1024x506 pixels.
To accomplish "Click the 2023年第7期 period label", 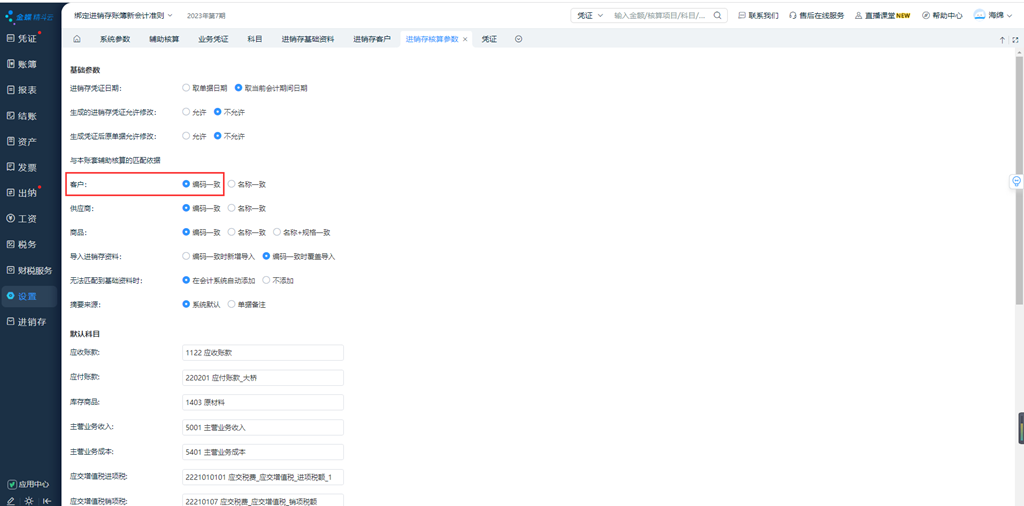I will 206,15.
